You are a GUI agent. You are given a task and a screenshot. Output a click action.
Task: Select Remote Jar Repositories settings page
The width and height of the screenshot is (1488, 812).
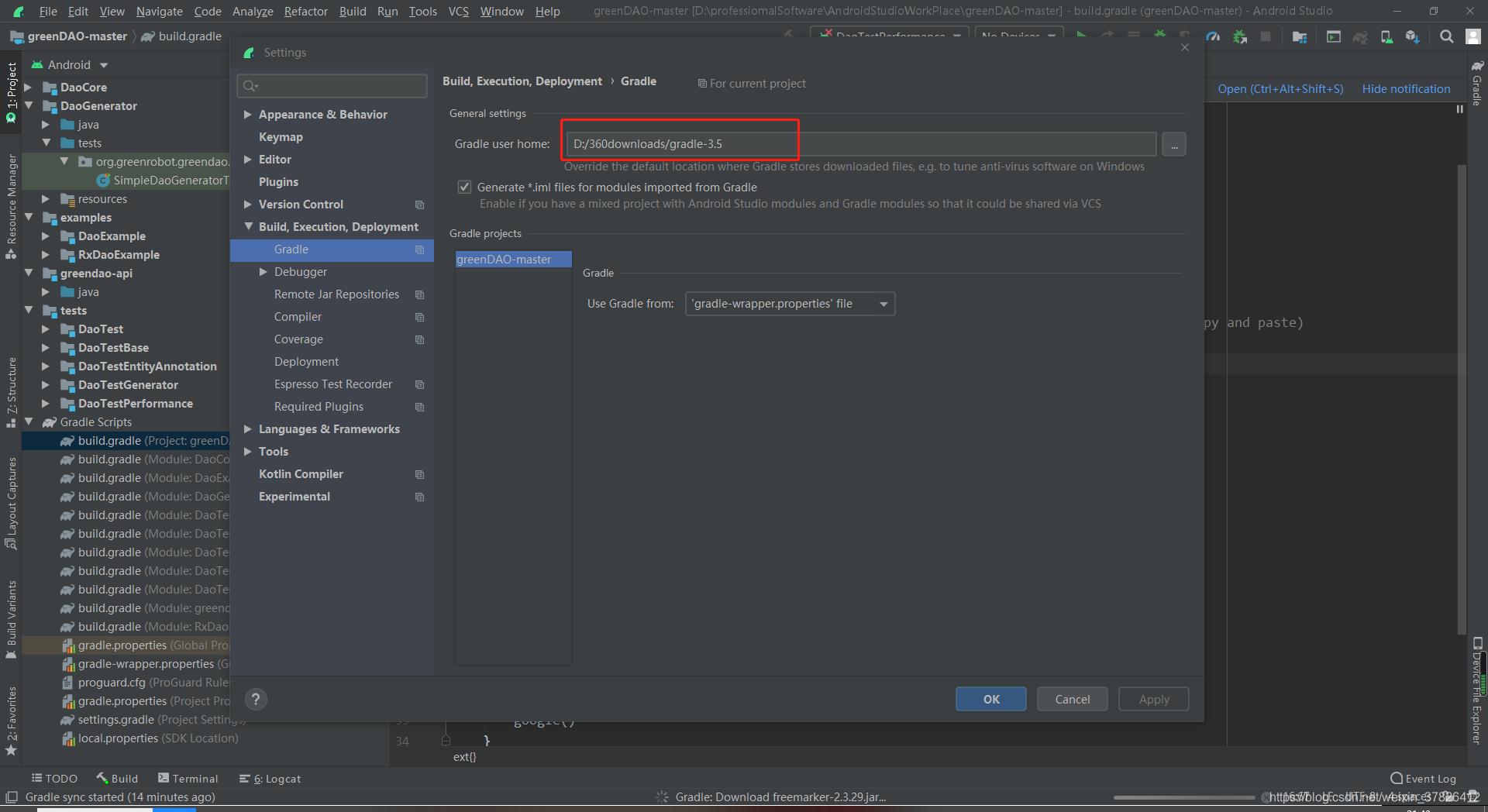(336, 294)
